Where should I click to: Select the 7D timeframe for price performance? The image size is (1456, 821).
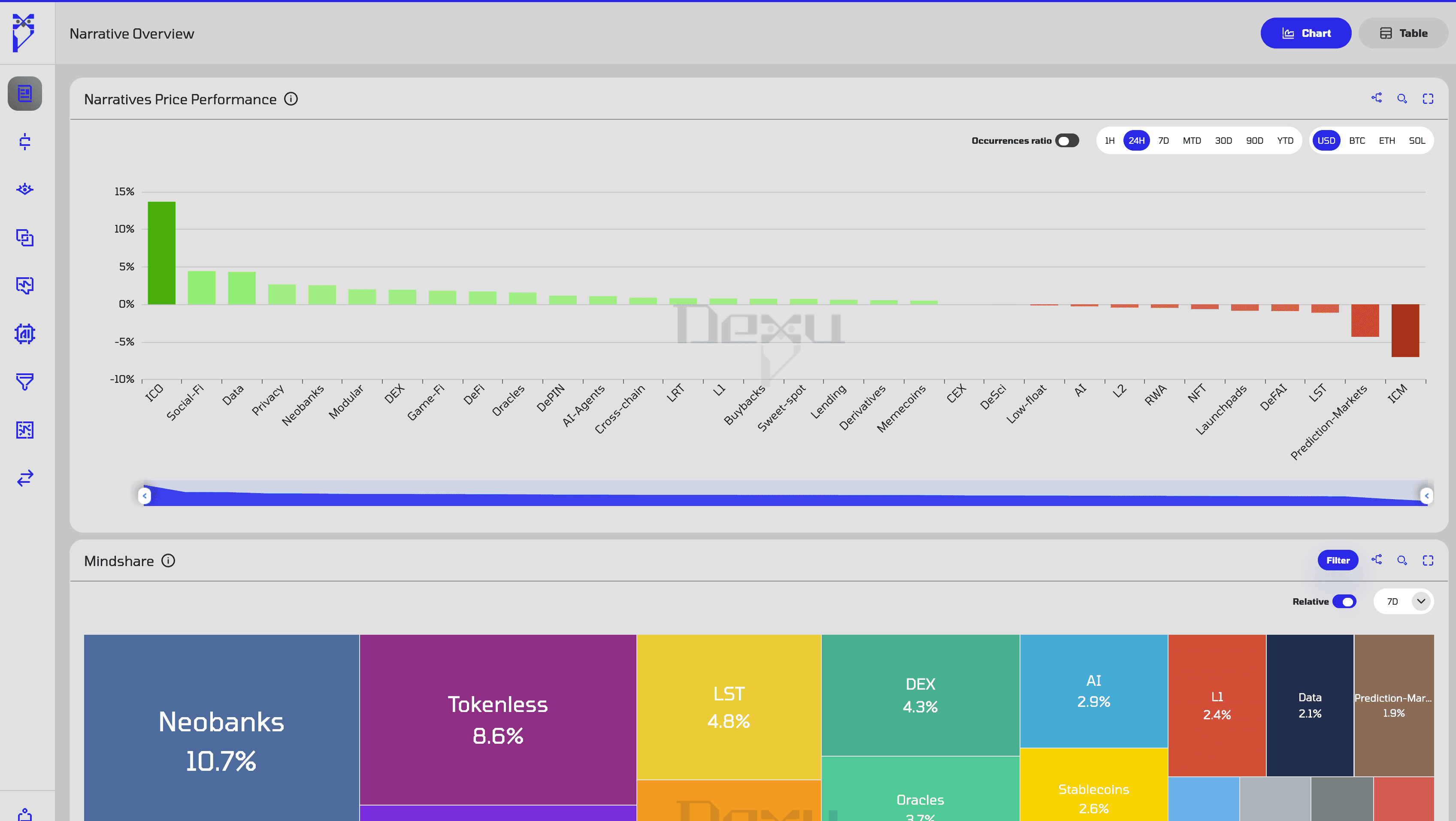click(x=1163, y=140)
